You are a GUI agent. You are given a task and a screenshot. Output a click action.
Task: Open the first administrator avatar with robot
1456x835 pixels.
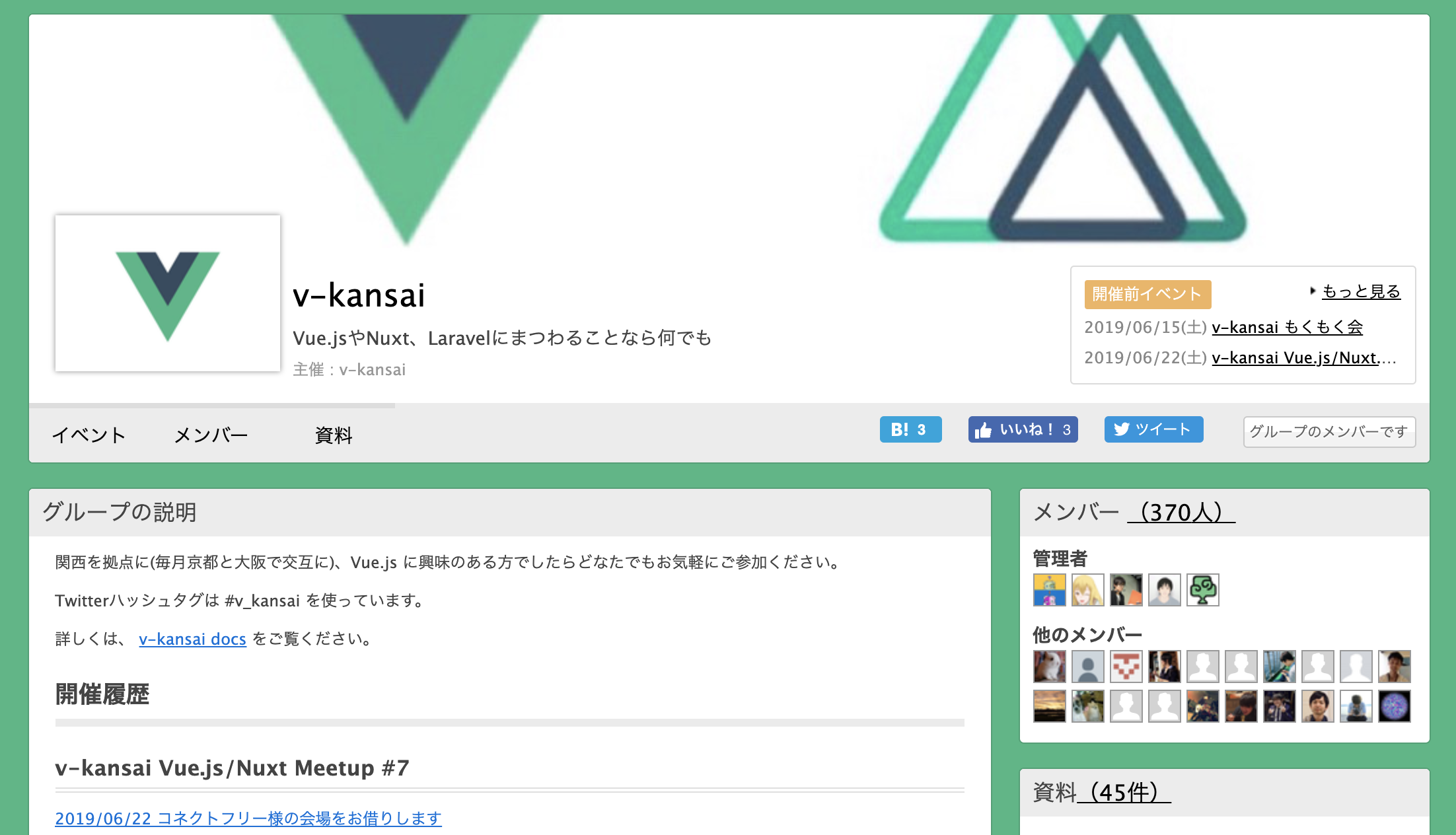pyautogui.click(x=1049, y=590)
